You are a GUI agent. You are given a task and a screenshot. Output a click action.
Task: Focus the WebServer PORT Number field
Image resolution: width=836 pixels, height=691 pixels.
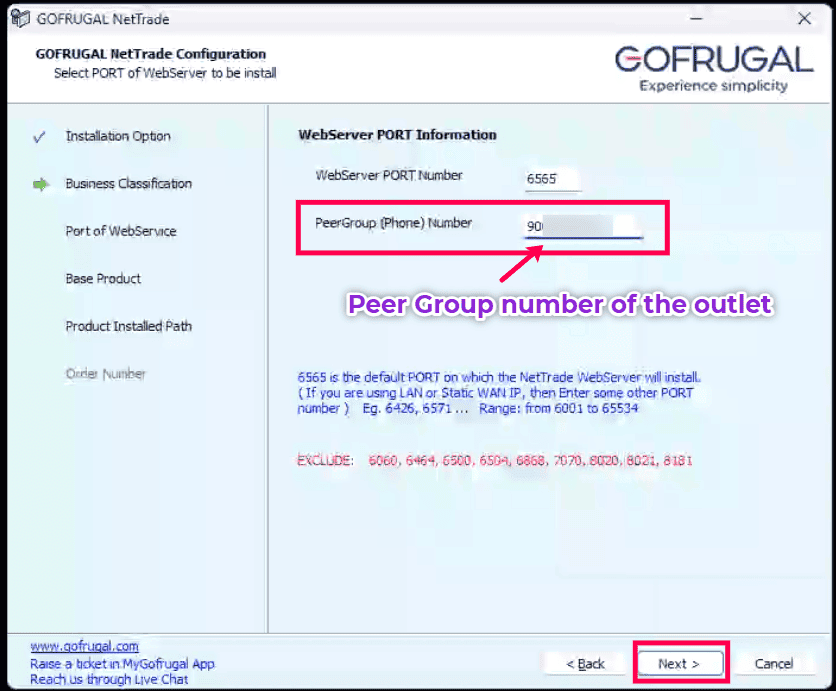click(x=552, y=179)
